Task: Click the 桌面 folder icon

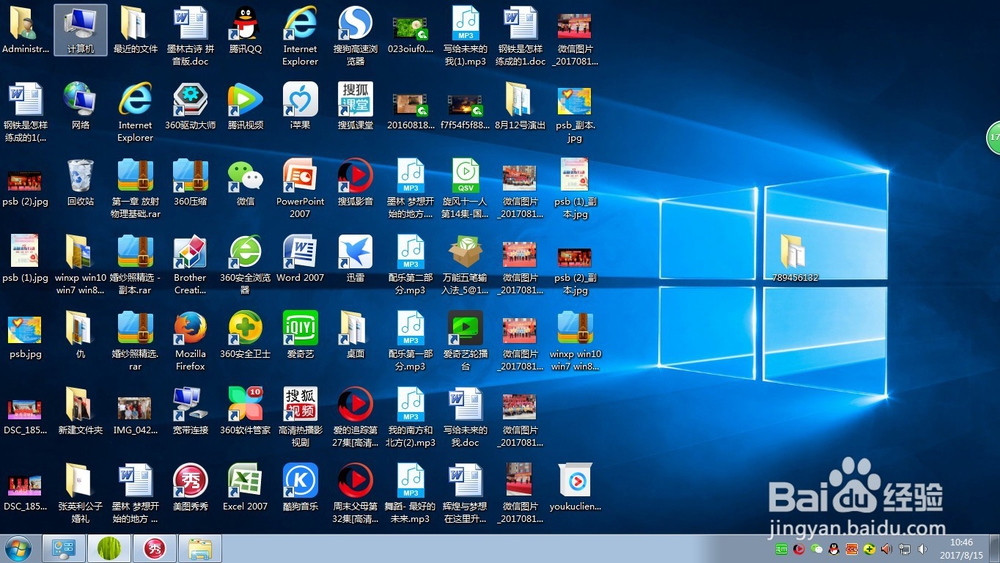Action: [x=355, y=335]
